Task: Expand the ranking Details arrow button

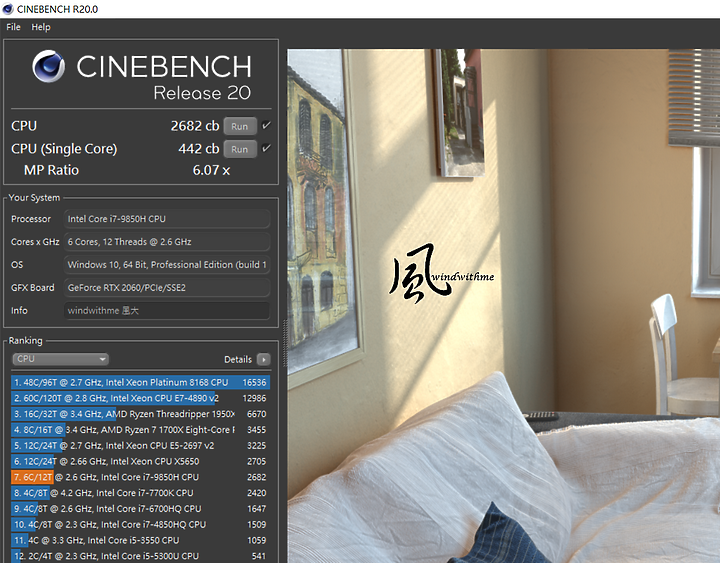Action: click(x=264, y=359)
